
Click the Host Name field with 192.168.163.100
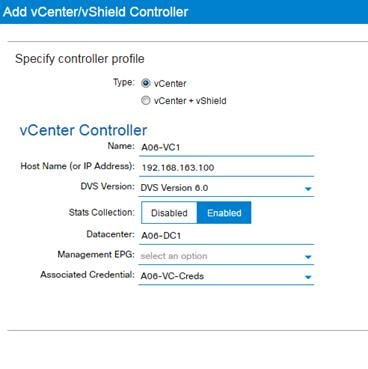226,167
